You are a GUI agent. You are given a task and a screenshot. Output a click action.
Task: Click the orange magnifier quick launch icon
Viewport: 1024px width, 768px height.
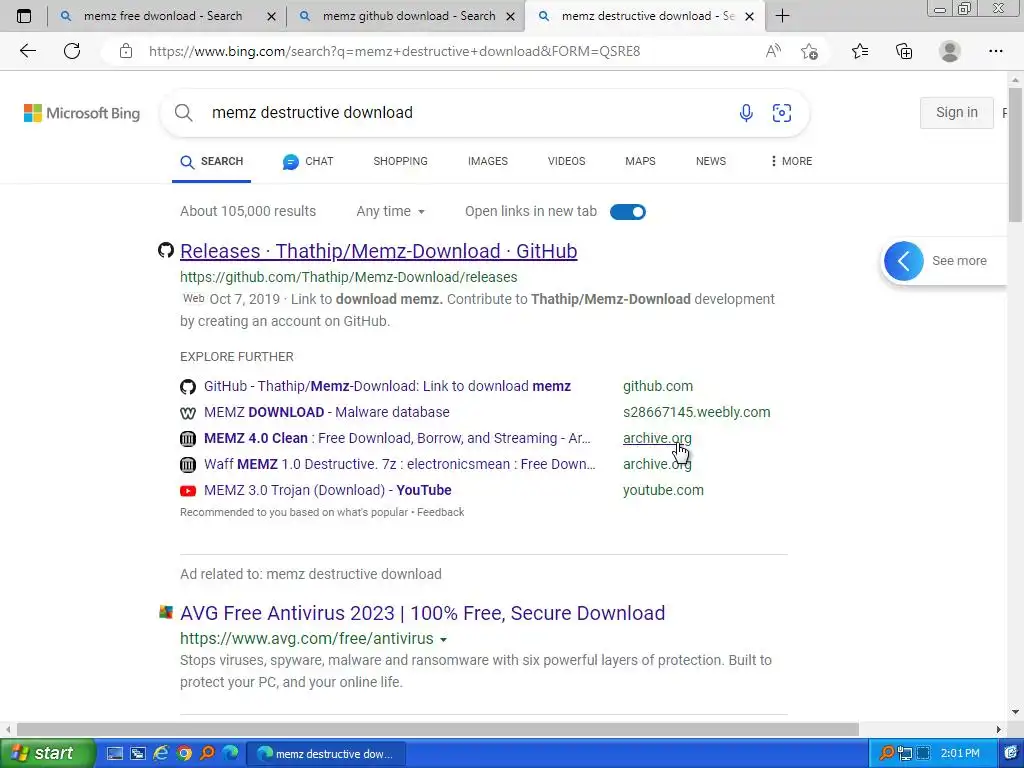207,754
